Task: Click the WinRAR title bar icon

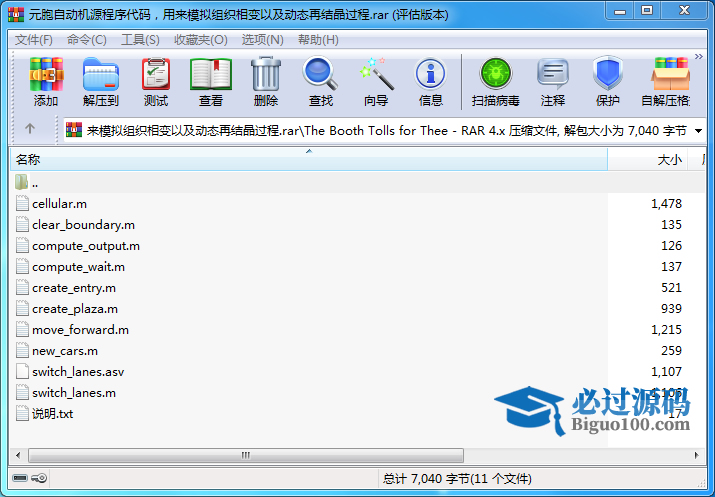Action: click(16, 14)
